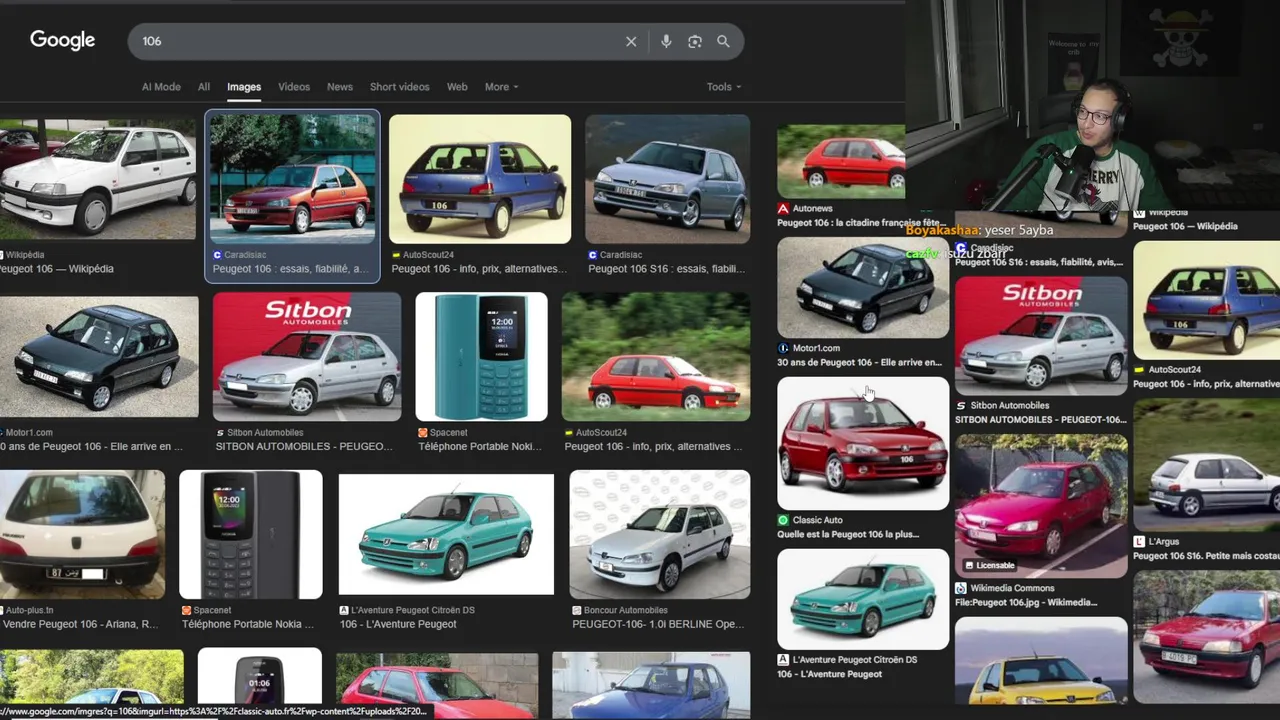
Task: Open red Peugeot Autonews thumbnail
Action: pyautogui.click(x=841, y=161)
